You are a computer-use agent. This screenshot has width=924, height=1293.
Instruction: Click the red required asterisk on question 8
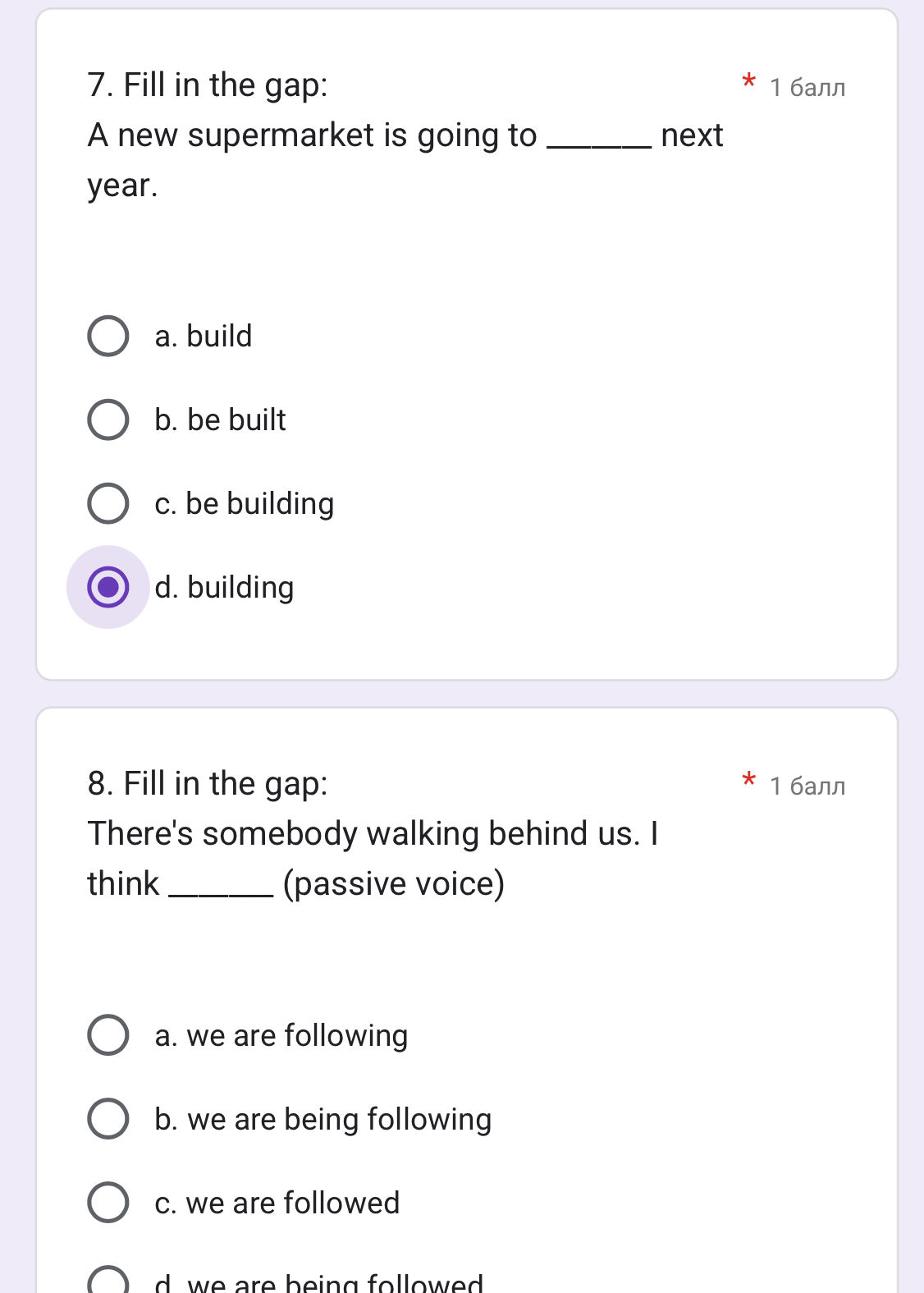[748, 782]
